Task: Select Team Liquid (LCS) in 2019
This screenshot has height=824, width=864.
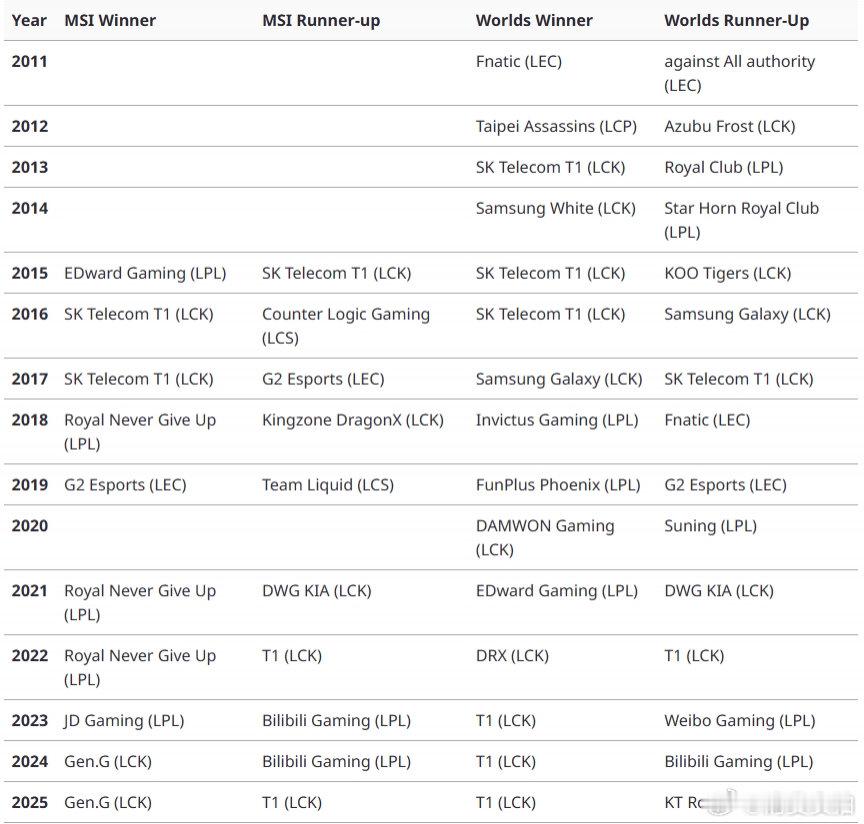Action: (328, 484)
